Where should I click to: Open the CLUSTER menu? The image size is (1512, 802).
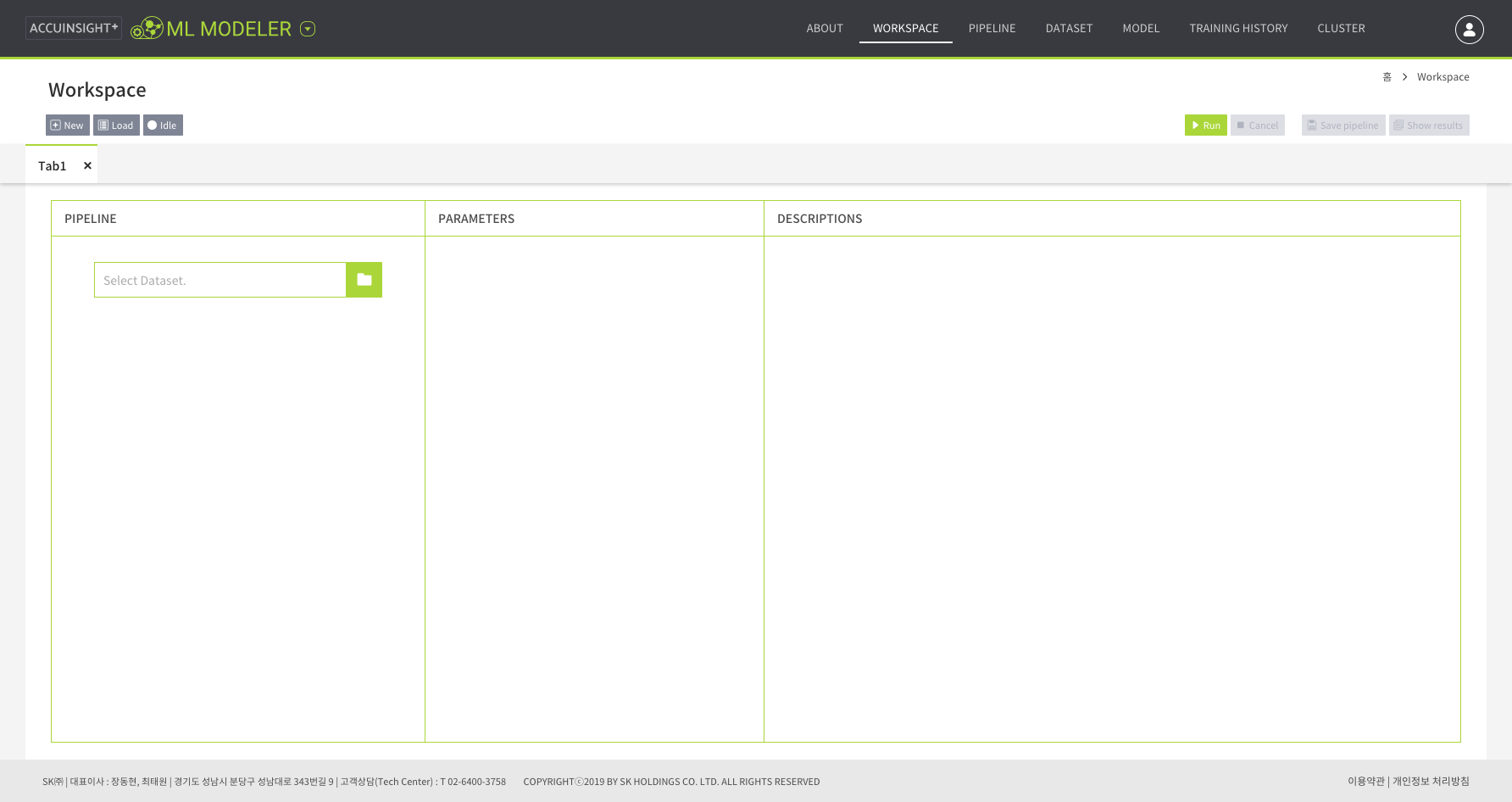pos(1341,29)
